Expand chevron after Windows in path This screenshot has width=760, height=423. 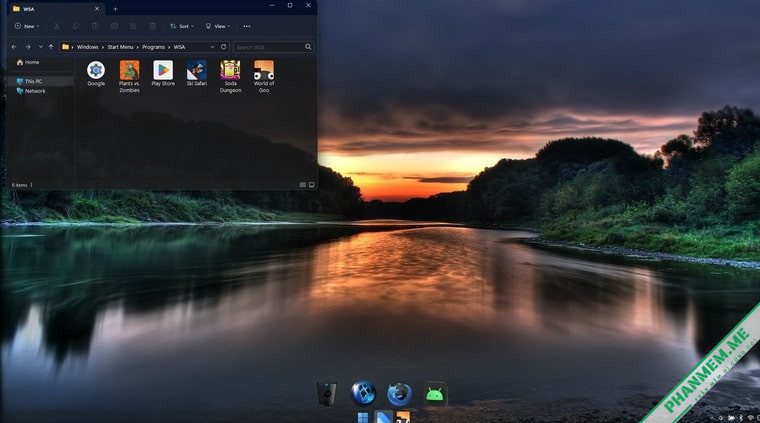pyautogui.click(x=103, y=47)
